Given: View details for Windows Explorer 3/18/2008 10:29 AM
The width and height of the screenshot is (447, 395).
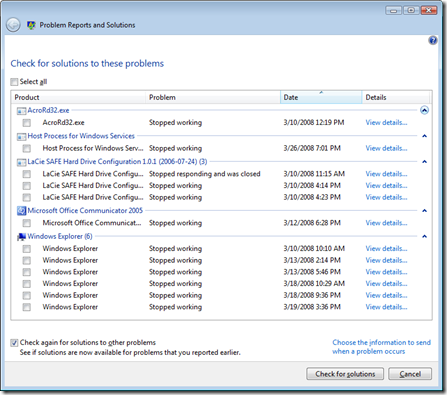Looking at the screenshot, I should click(386, 284).
